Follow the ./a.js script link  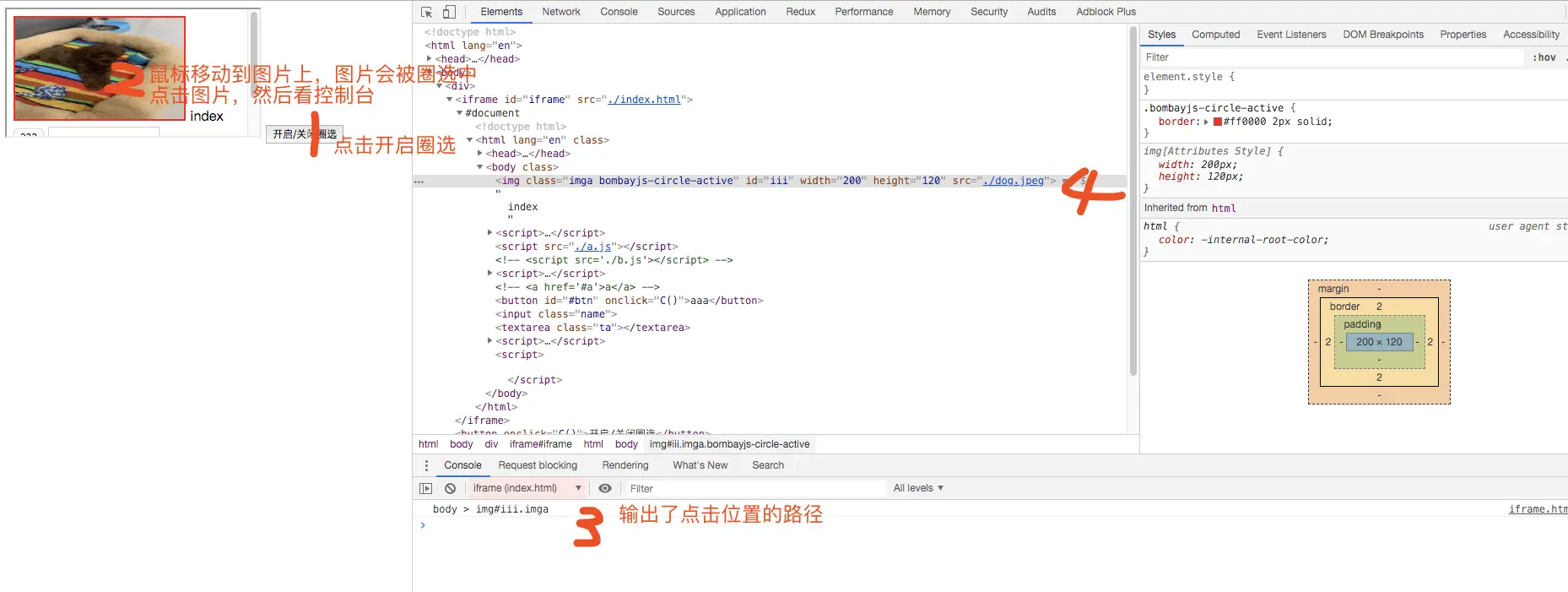(x=592, y=247)
